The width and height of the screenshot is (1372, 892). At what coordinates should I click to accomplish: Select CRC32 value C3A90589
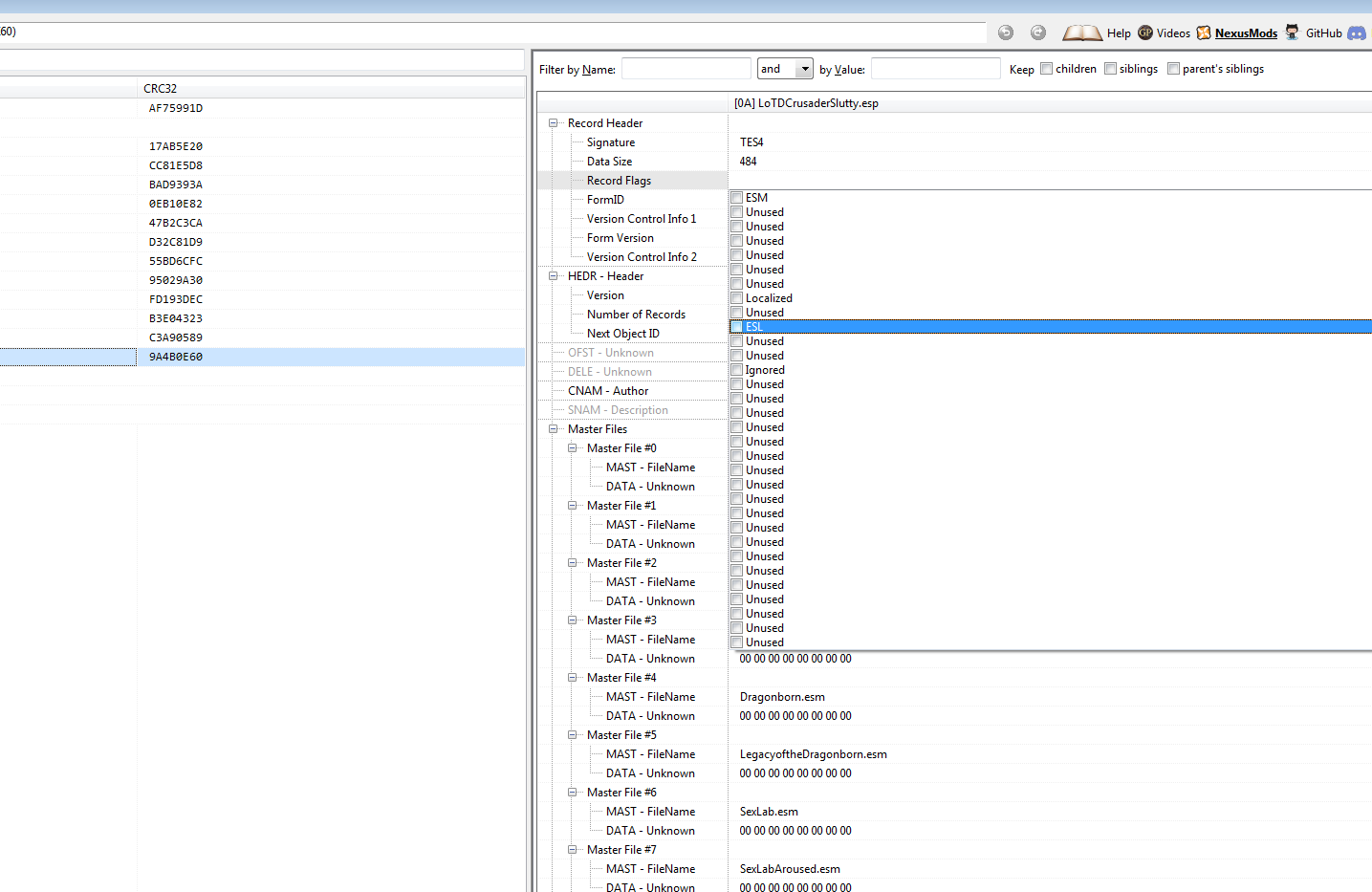point(176,337)
